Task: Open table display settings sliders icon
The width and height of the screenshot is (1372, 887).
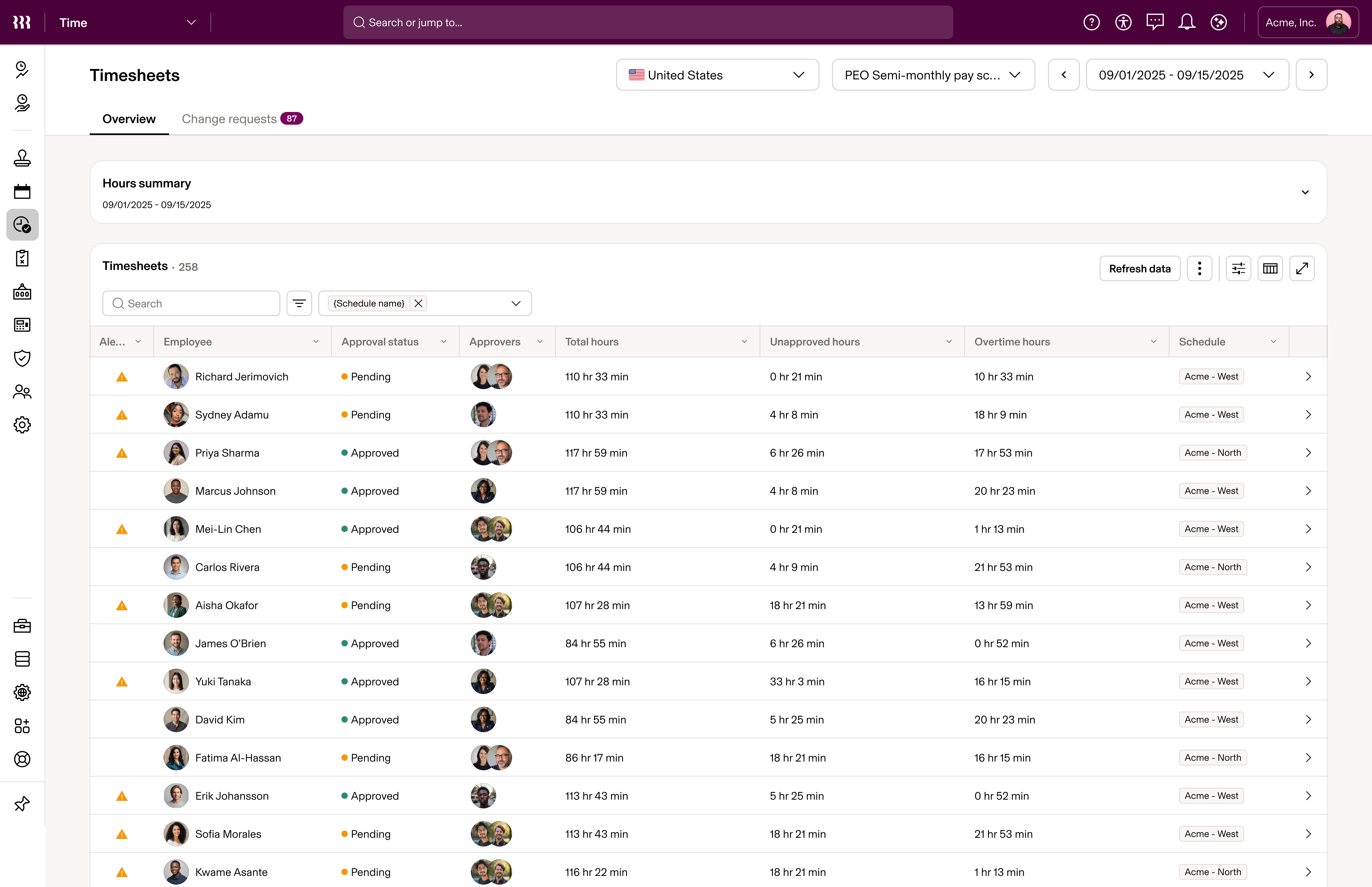Action: tap(1238, 268)
